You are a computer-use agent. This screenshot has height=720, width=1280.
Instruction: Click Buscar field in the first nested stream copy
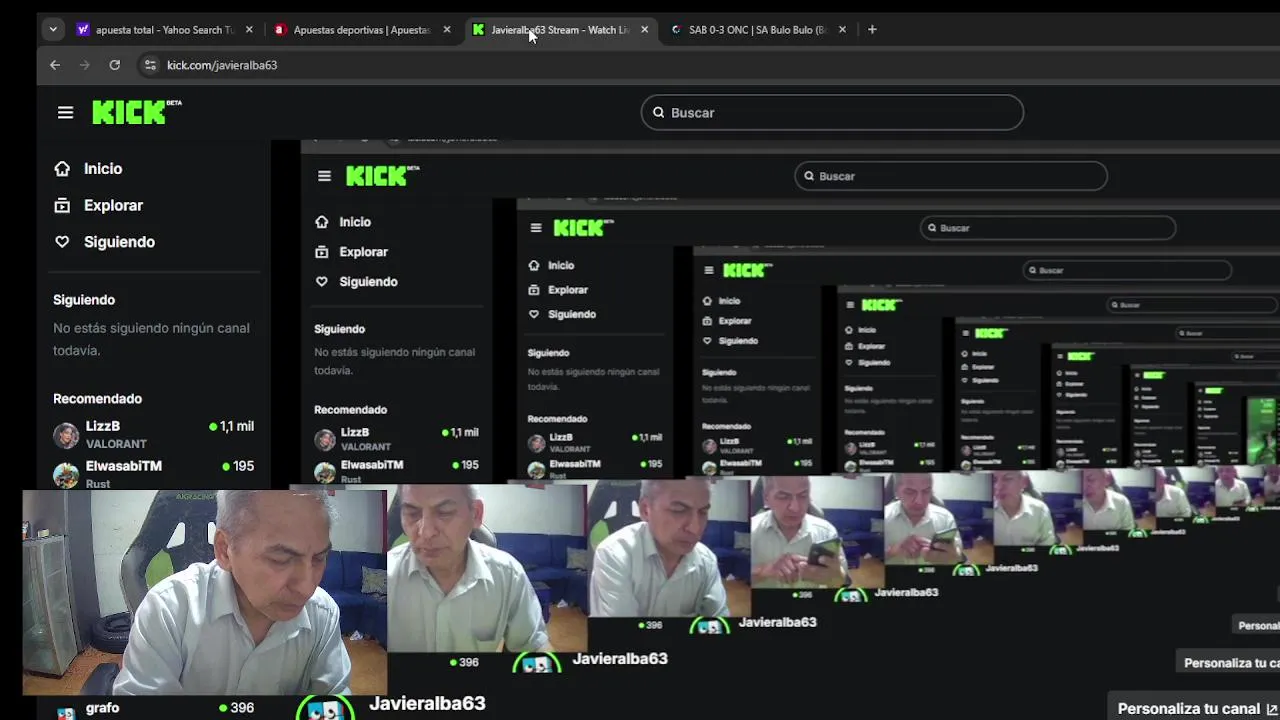[x=950, y=176]
